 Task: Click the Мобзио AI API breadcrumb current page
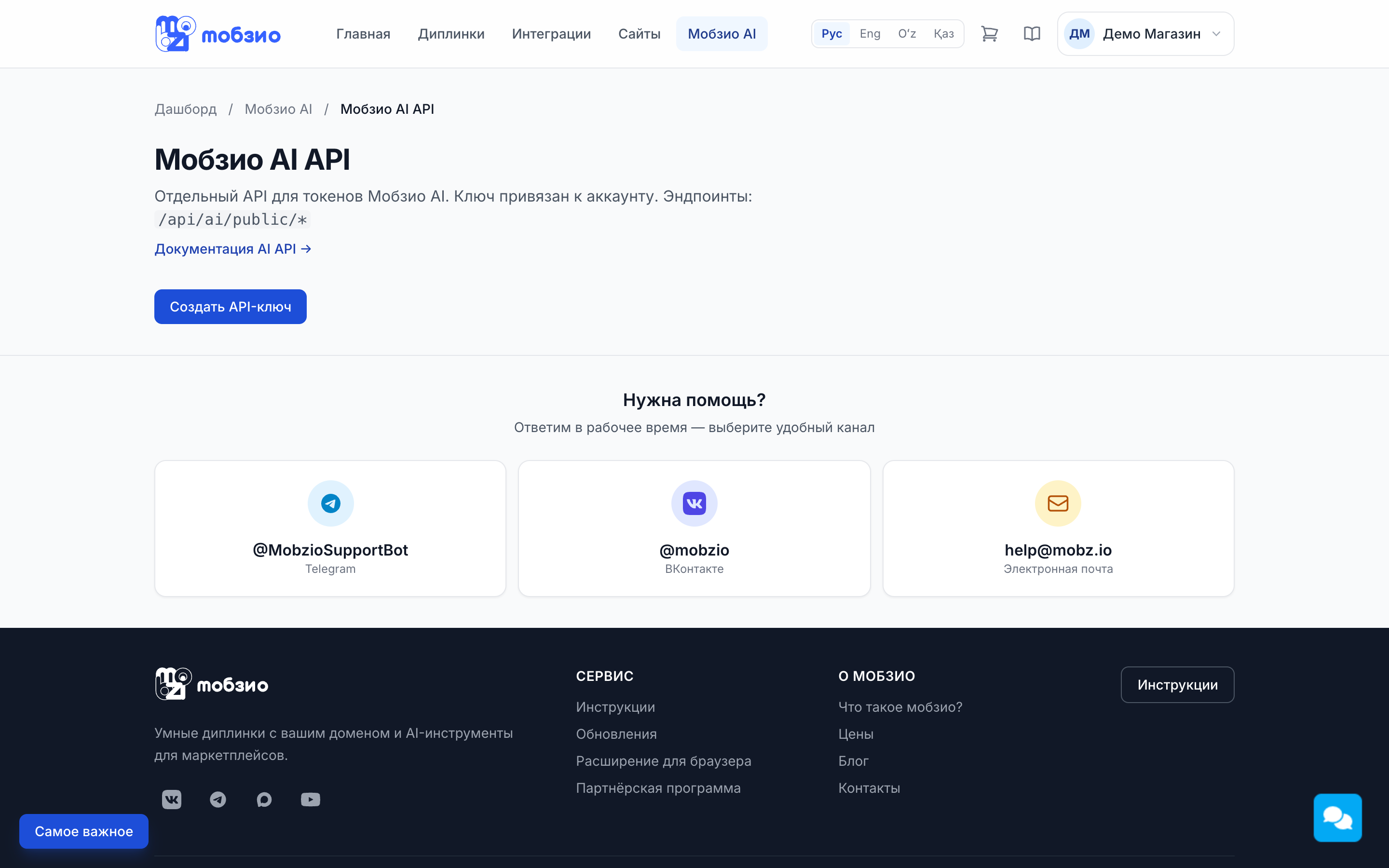(387, 109)
